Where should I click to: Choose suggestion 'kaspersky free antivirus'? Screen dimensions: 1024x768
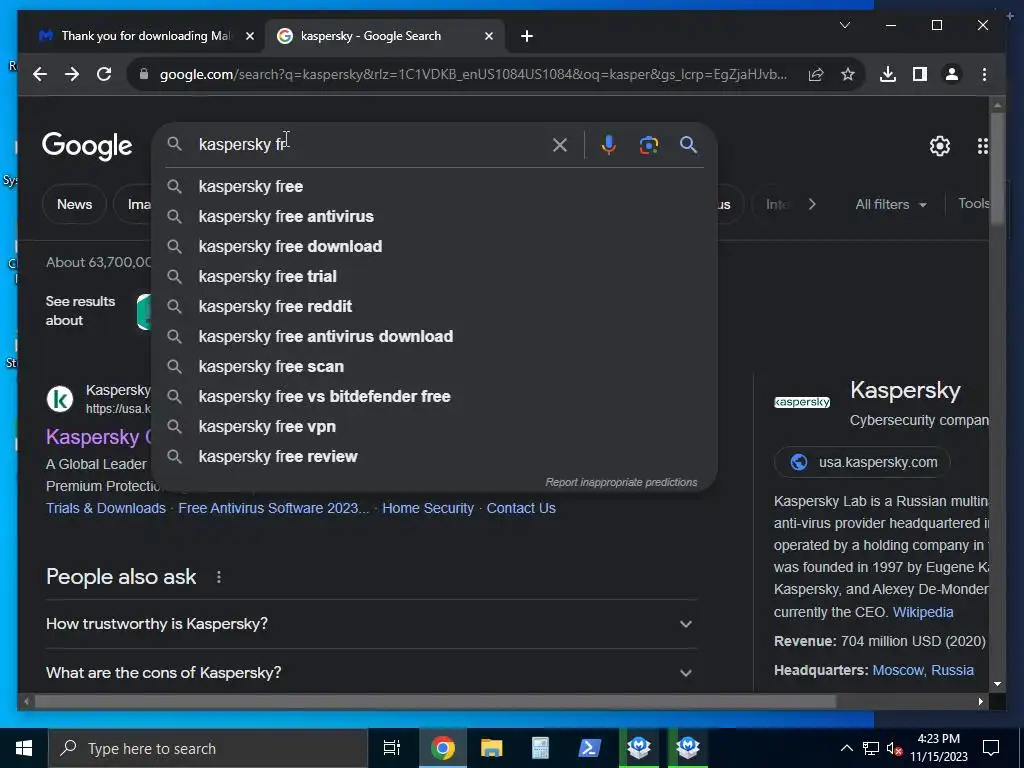click(x=434, y=217)
